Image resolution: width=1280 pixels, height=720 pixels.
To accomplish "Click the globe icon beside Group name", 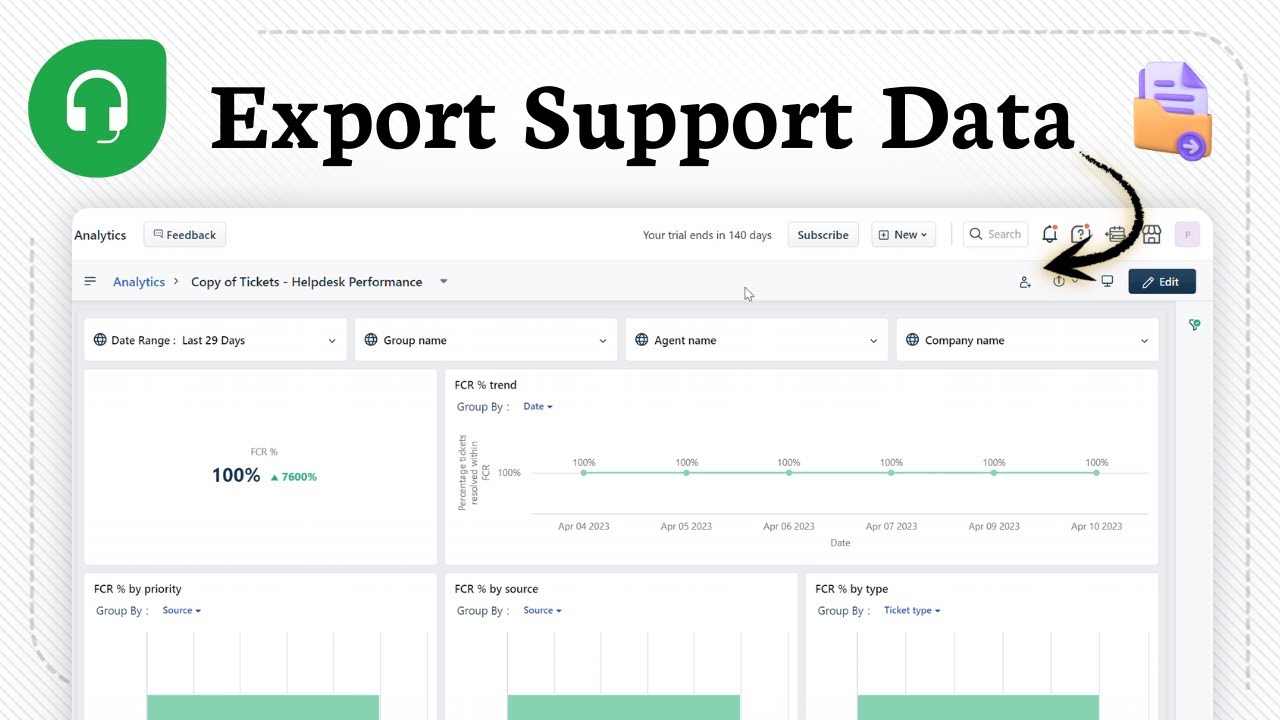I will tap(371, 340).
